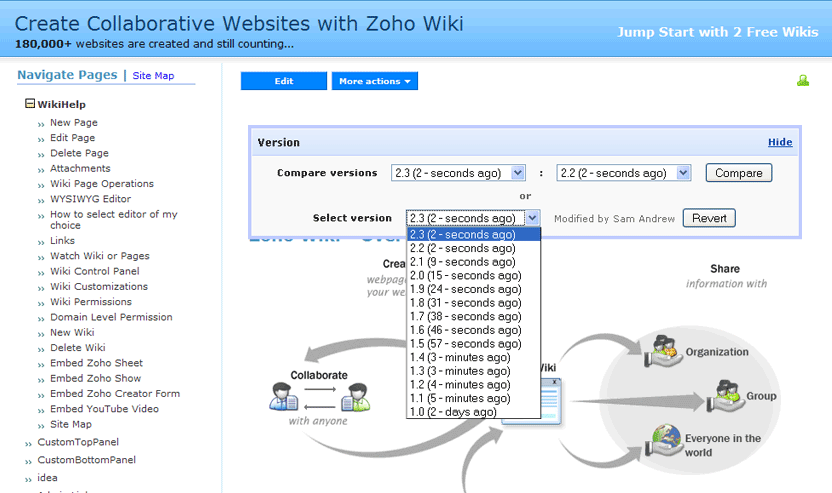Screen dimensions: 832x493
Task: Click the Edit button
Action: click(283, 81)
